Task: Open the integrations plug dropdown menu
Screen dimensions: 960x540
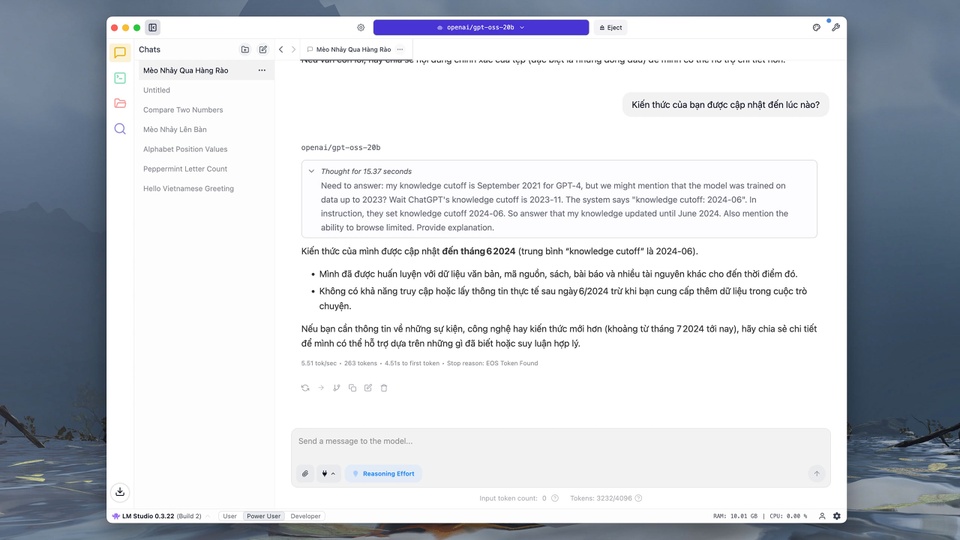Action: [x=328, y=473]
